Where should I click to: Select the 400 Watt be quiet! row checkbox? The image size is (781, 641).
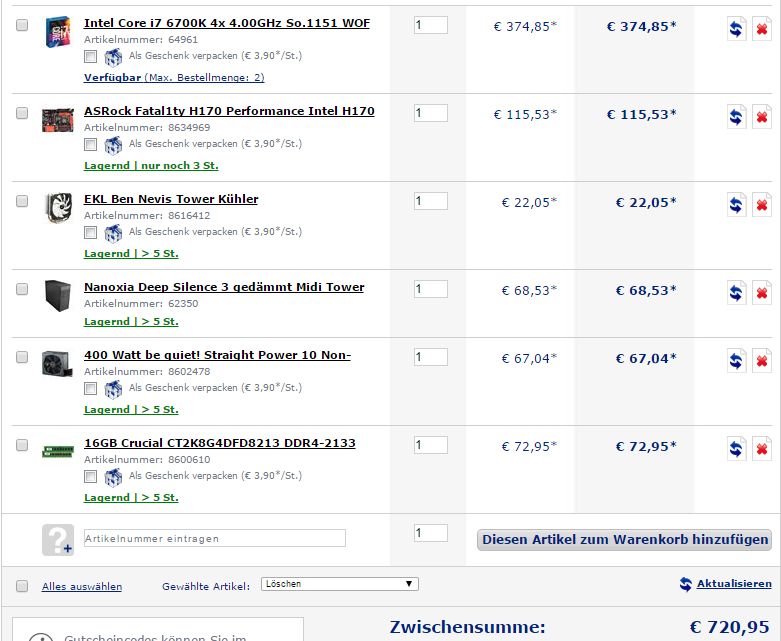(22, 357)
